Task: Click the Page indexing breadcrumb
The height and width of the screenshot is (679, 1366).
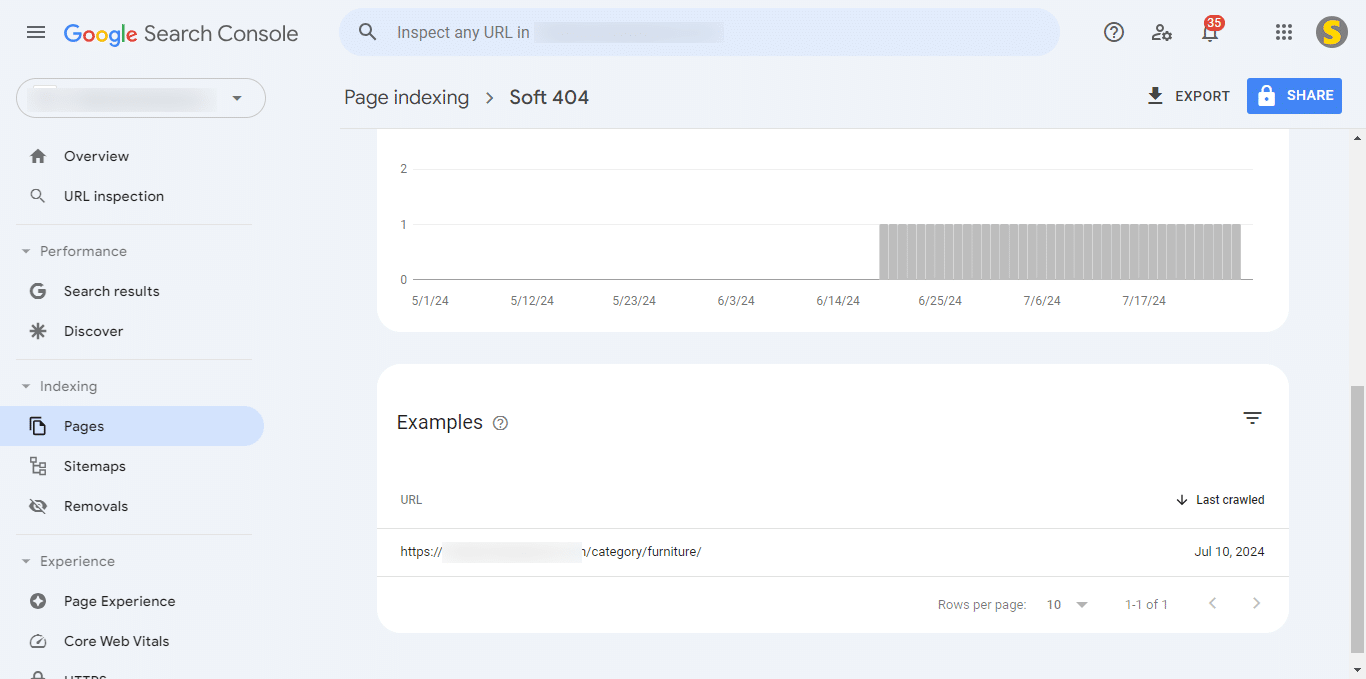Action: pos(406,97)
